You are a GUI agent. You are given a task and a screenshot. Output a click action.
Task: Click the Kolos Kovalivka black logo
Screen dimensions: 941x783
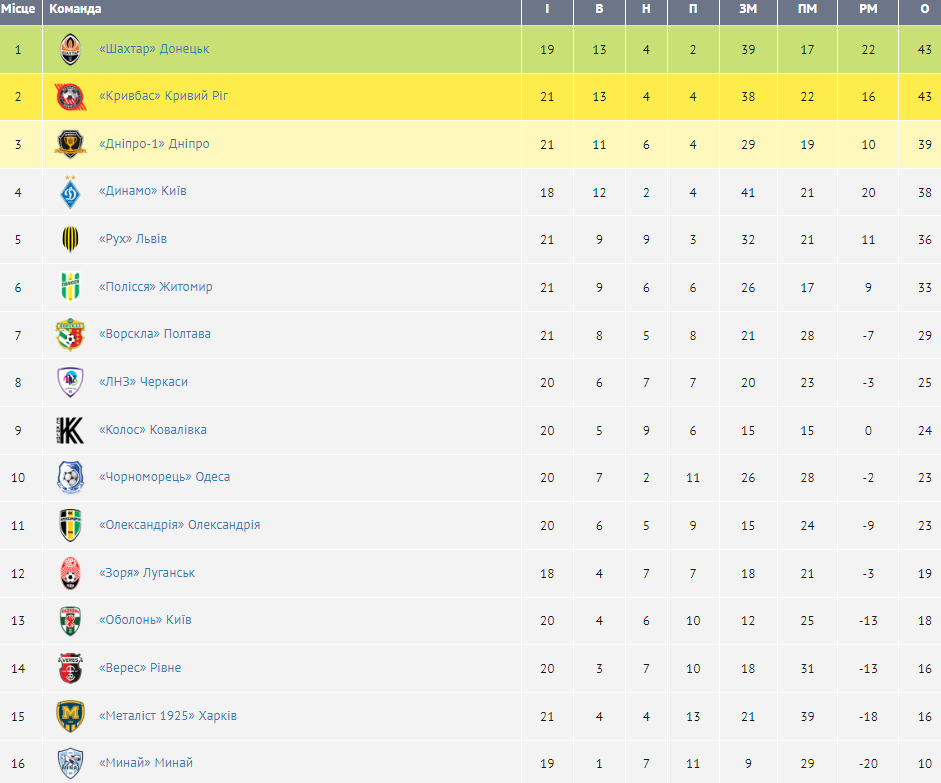[70, 430]
